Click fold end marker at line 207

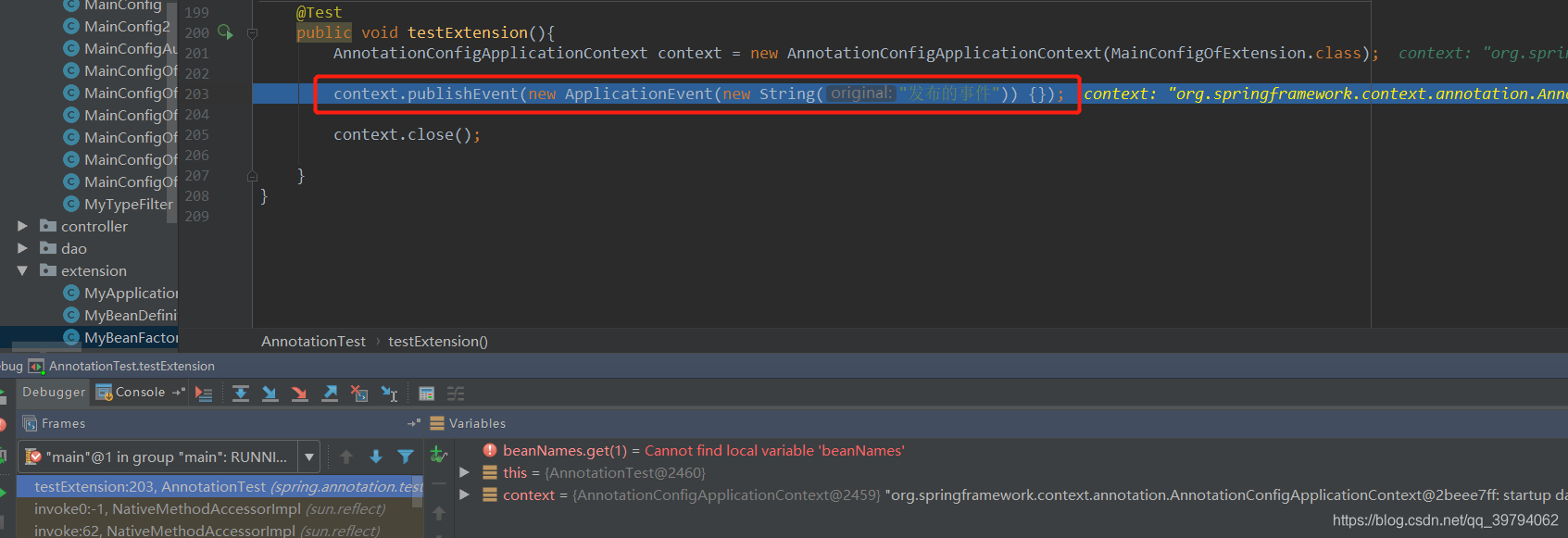coord(252,175)
